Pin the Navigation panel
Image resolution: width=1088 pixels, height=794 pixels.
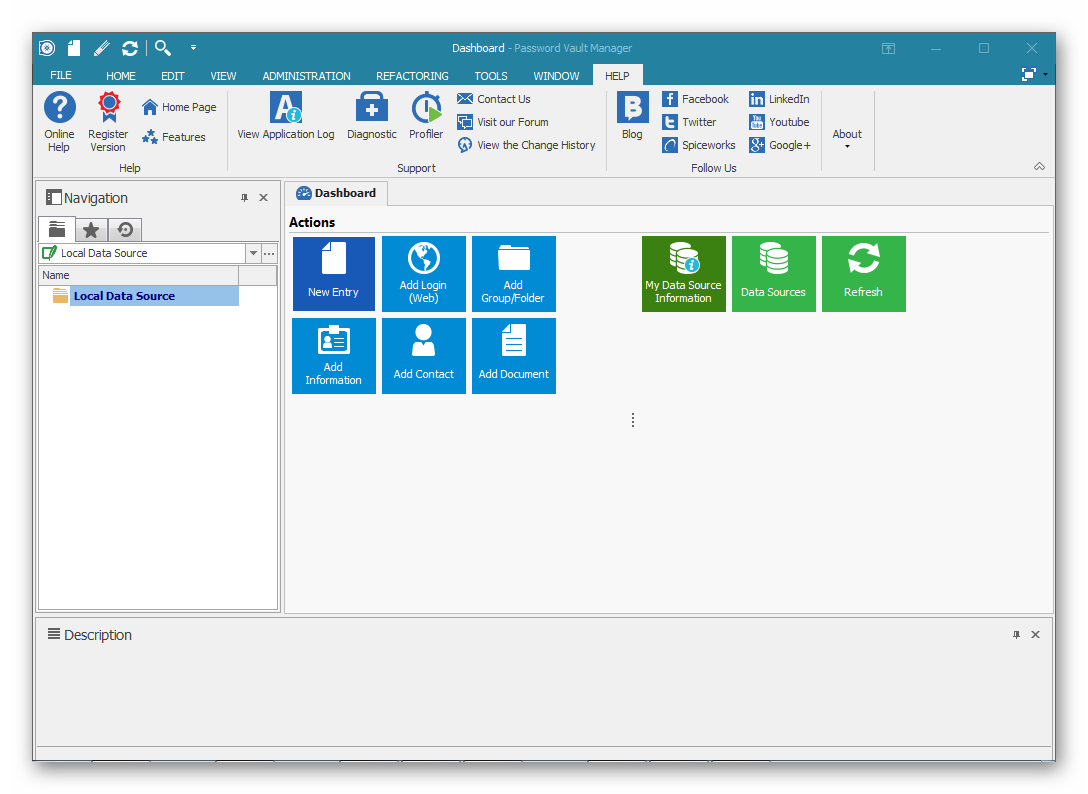pyautogui.click(x=244, y=198)
